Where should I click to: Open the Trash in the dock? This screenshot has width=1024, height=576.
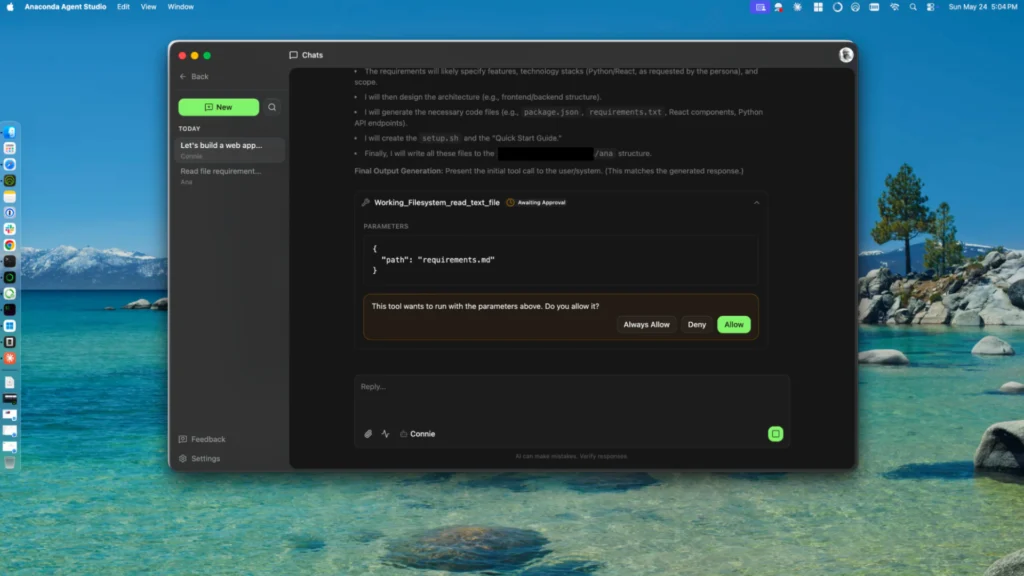[x=10, y=462]
